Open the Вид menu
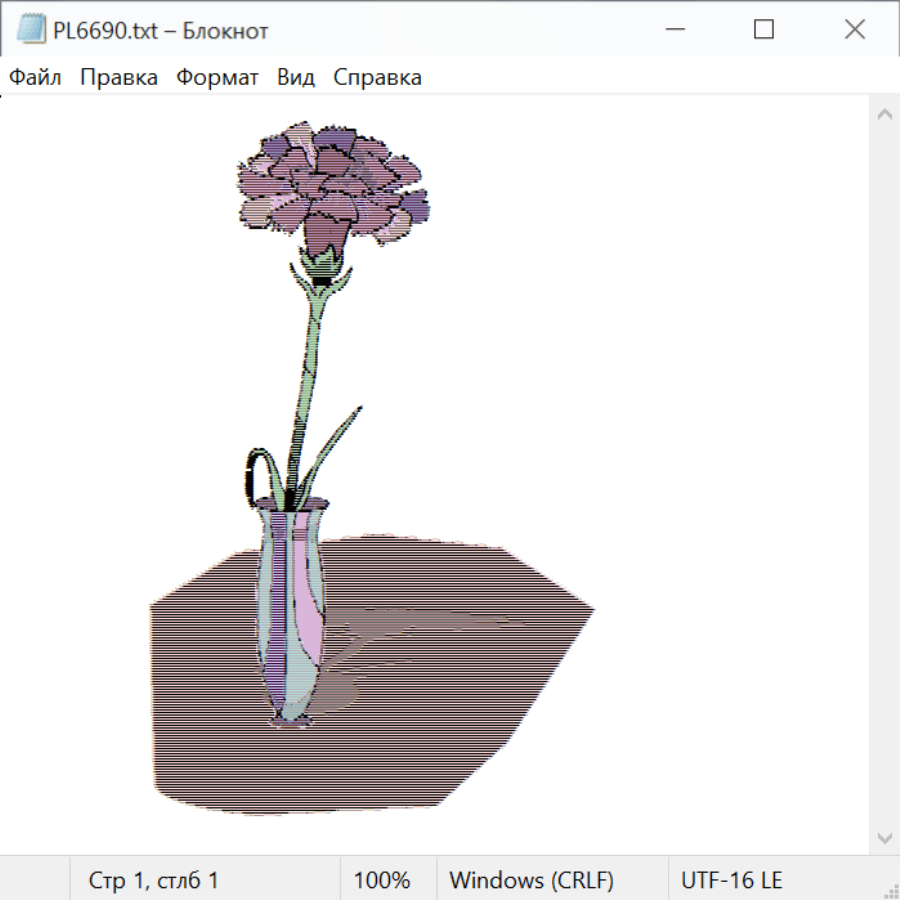This screenshot has width=900, height=900. (x=296, y=77)
